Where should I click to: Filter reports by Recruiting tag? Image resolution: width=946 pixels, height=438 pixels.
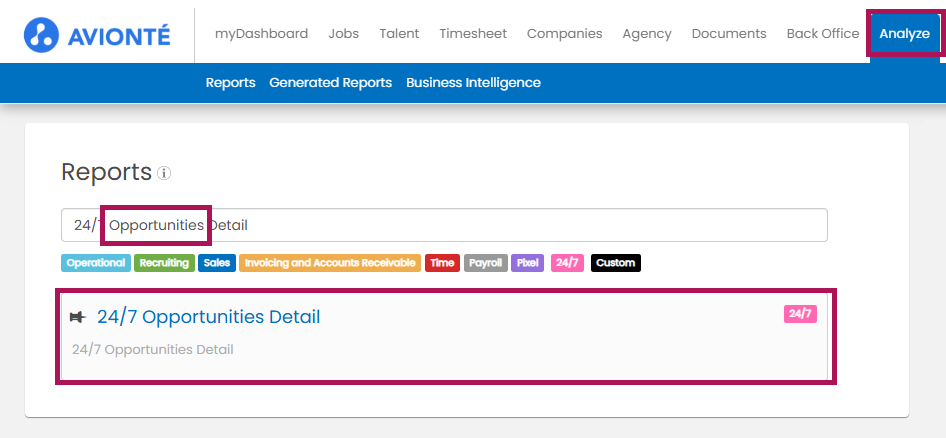pos(164,263)
